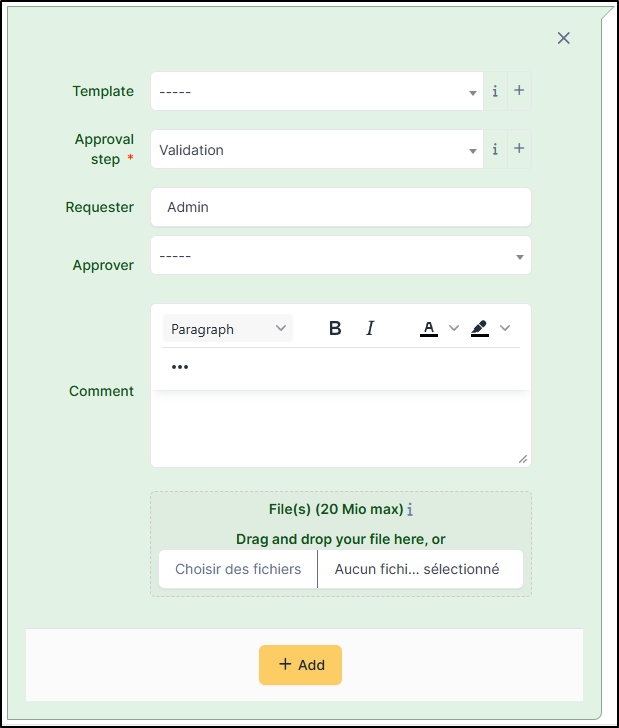This screenshot has height=728, width=619.
Task: Click the plus icon beside Approval step
Action: 519,150
